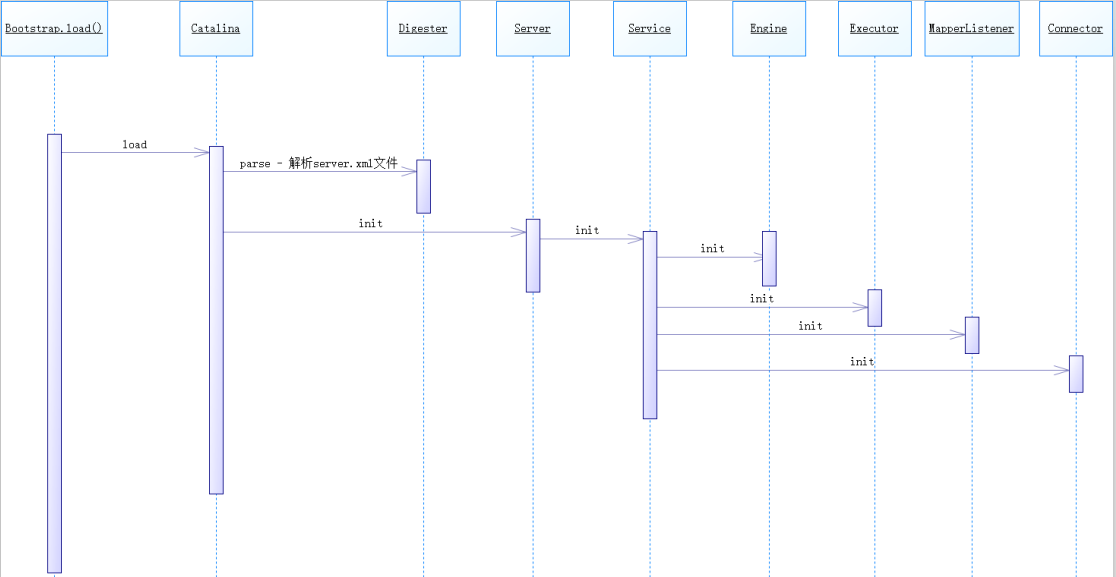Click the Bootstrap.load() activation bar
The height and width of the screenshot is (577, 1116).
pyautogui.click(x=55, y=353)
